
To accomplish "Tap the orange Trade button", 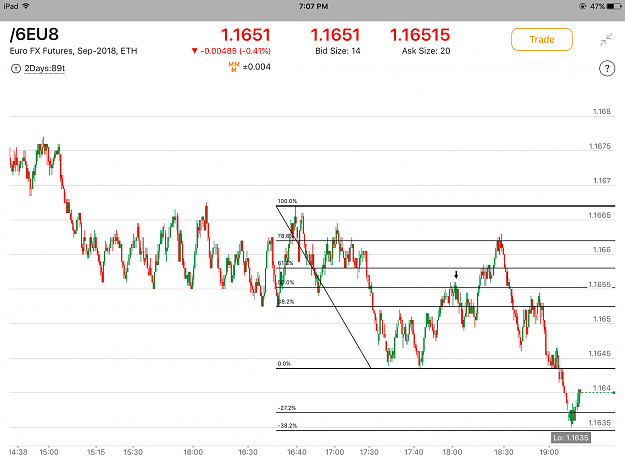I will pos(542,39).
